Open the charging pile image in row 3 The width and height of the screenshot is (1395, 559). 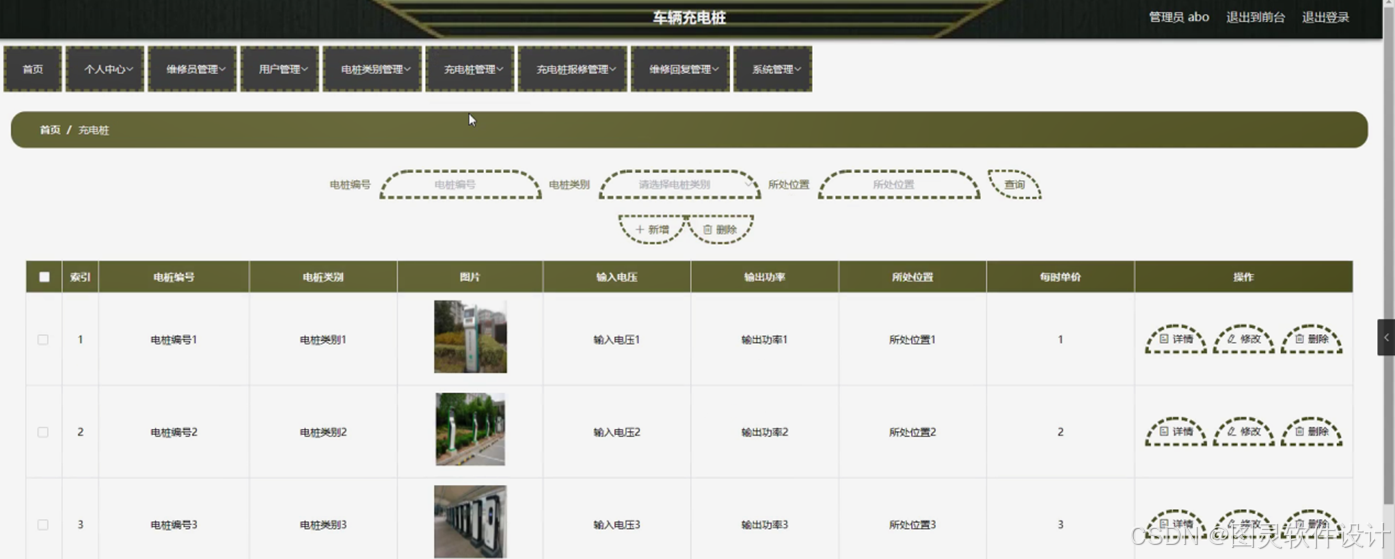470,521
